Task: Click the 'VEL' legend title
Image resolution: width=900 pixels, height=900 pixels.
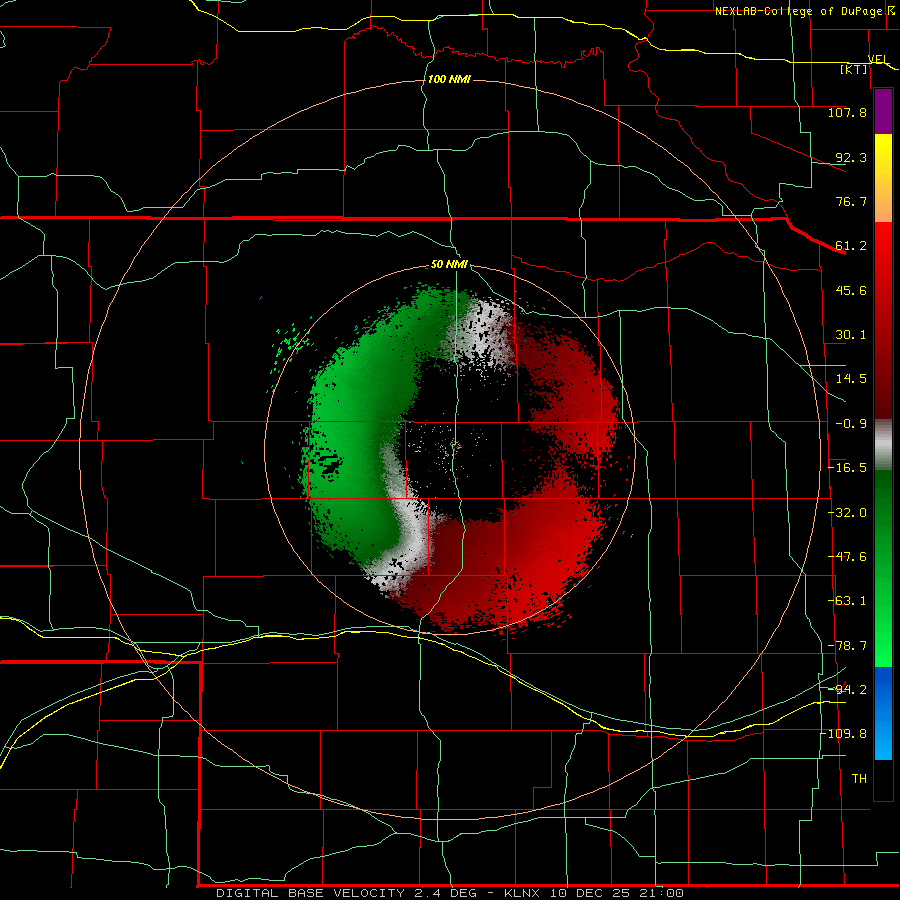Action: 878,59
